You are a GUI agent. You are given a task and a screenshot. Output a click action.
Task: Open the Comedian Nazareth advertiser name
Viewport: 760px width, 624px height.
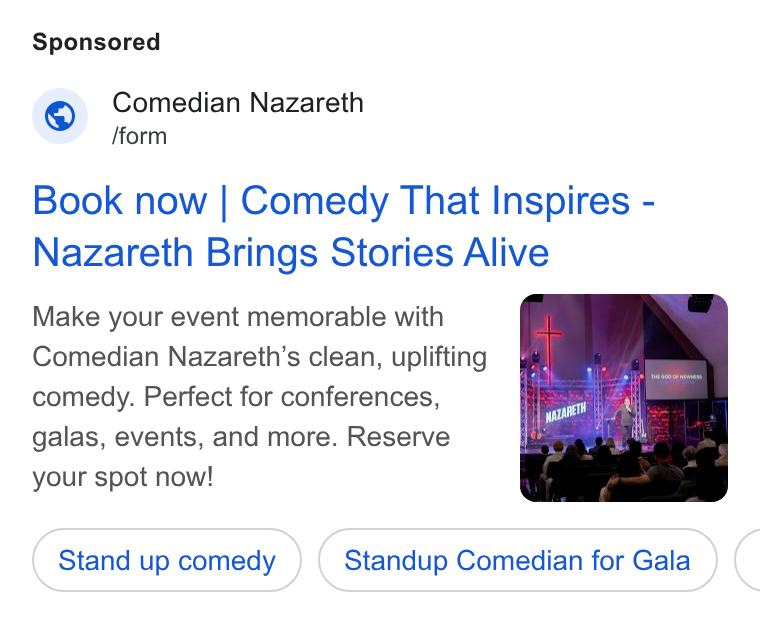(238, 103)
